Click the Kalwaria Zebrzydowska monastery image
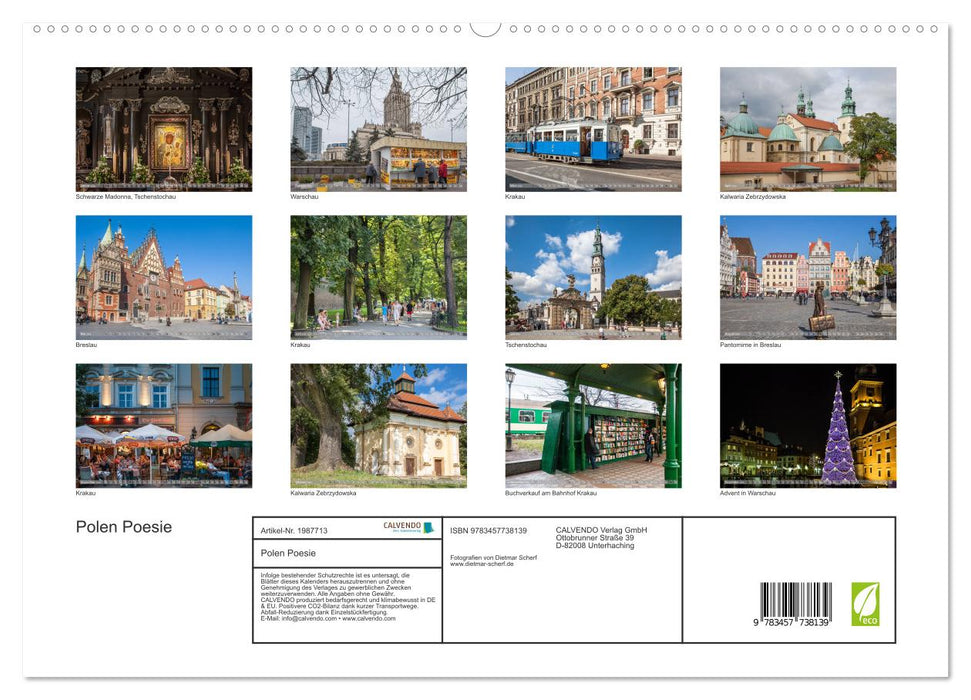 tap(808, 128)
